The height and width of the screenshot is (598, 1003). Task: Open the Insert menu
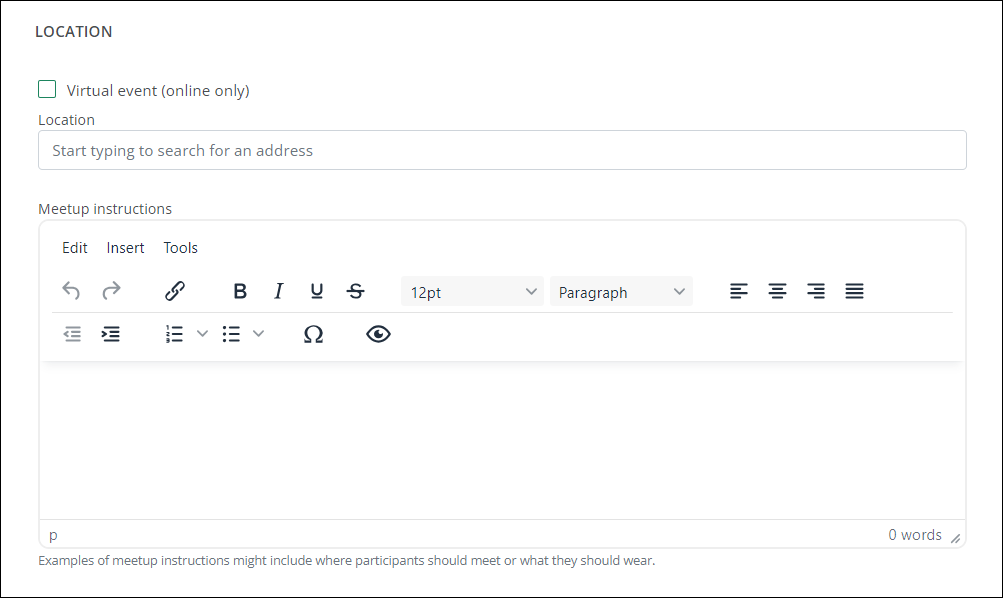coord(126,248)
